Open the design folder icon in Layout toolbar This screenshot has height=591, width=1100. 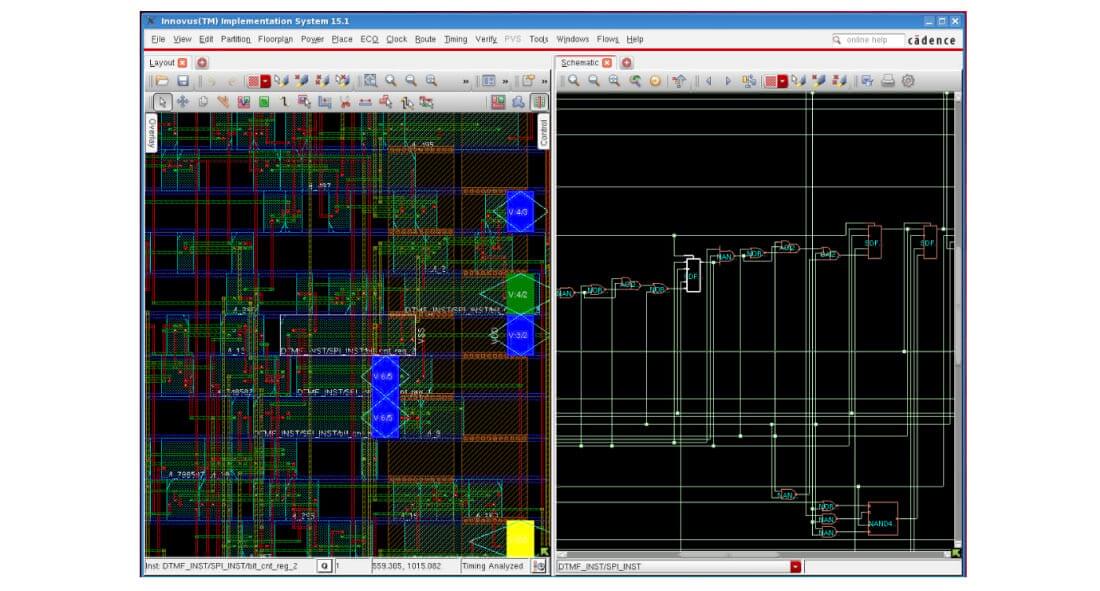click(x=162, y=81)
